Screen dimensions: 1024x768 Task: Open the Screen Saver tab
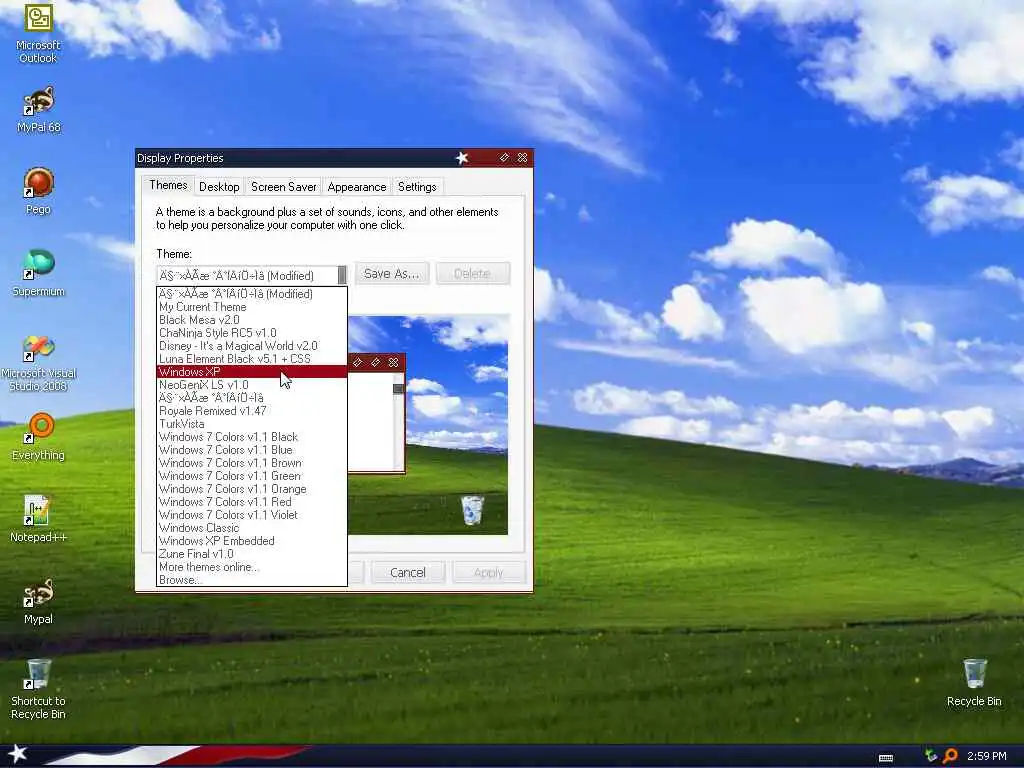click(283, 187)
